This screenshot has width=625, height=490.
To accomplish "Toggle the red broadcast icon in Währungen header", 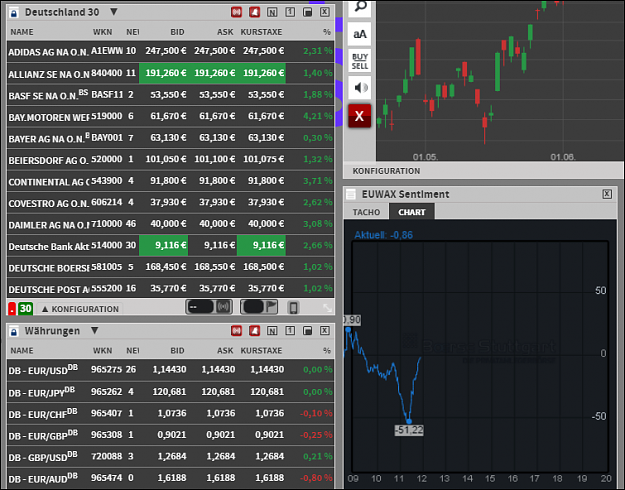I will pos(236,331).
